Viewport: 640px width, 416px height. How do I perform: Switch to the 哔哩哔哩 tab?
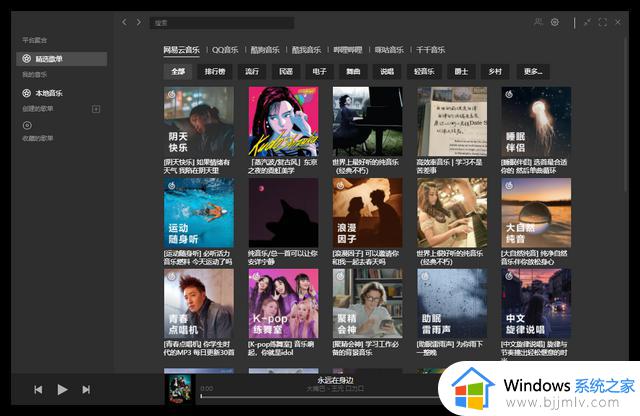[x=348, y=50]
